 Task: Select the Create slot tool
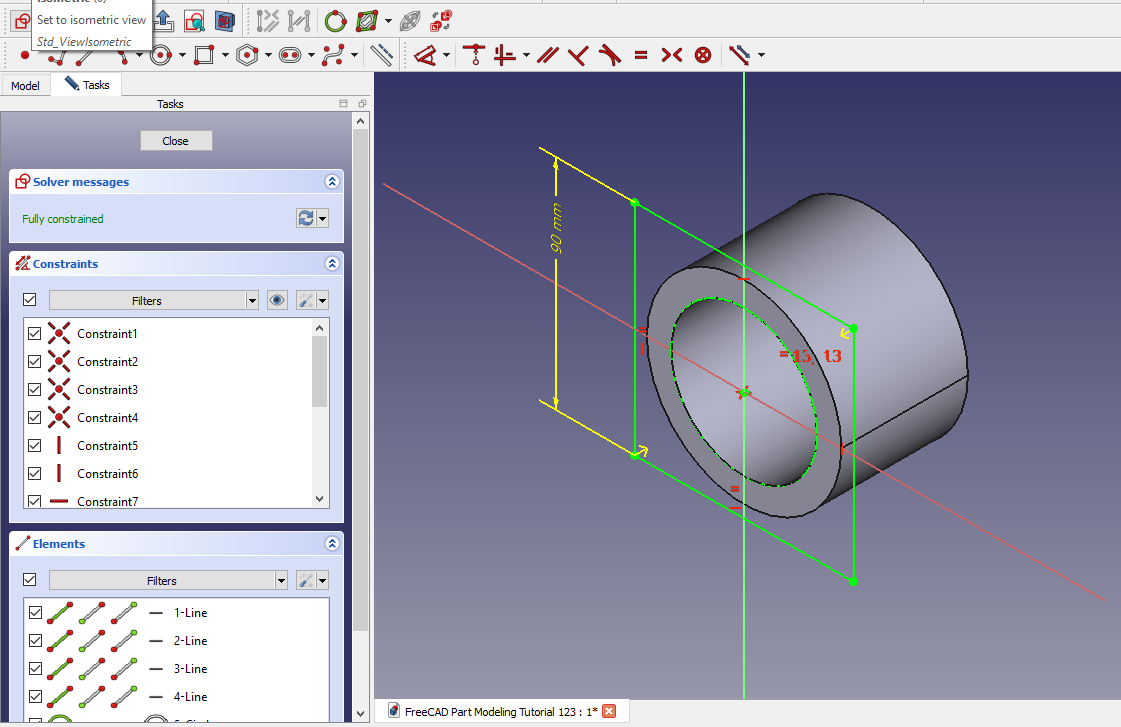pyautogui.click(x=290, y=55)
